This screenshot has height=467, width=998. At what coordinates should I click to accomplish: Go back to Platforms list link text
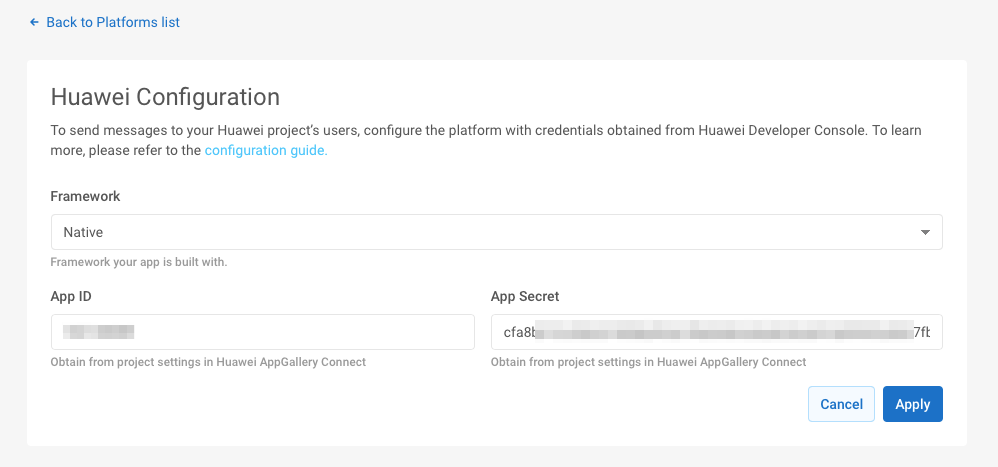click(113, 22)
